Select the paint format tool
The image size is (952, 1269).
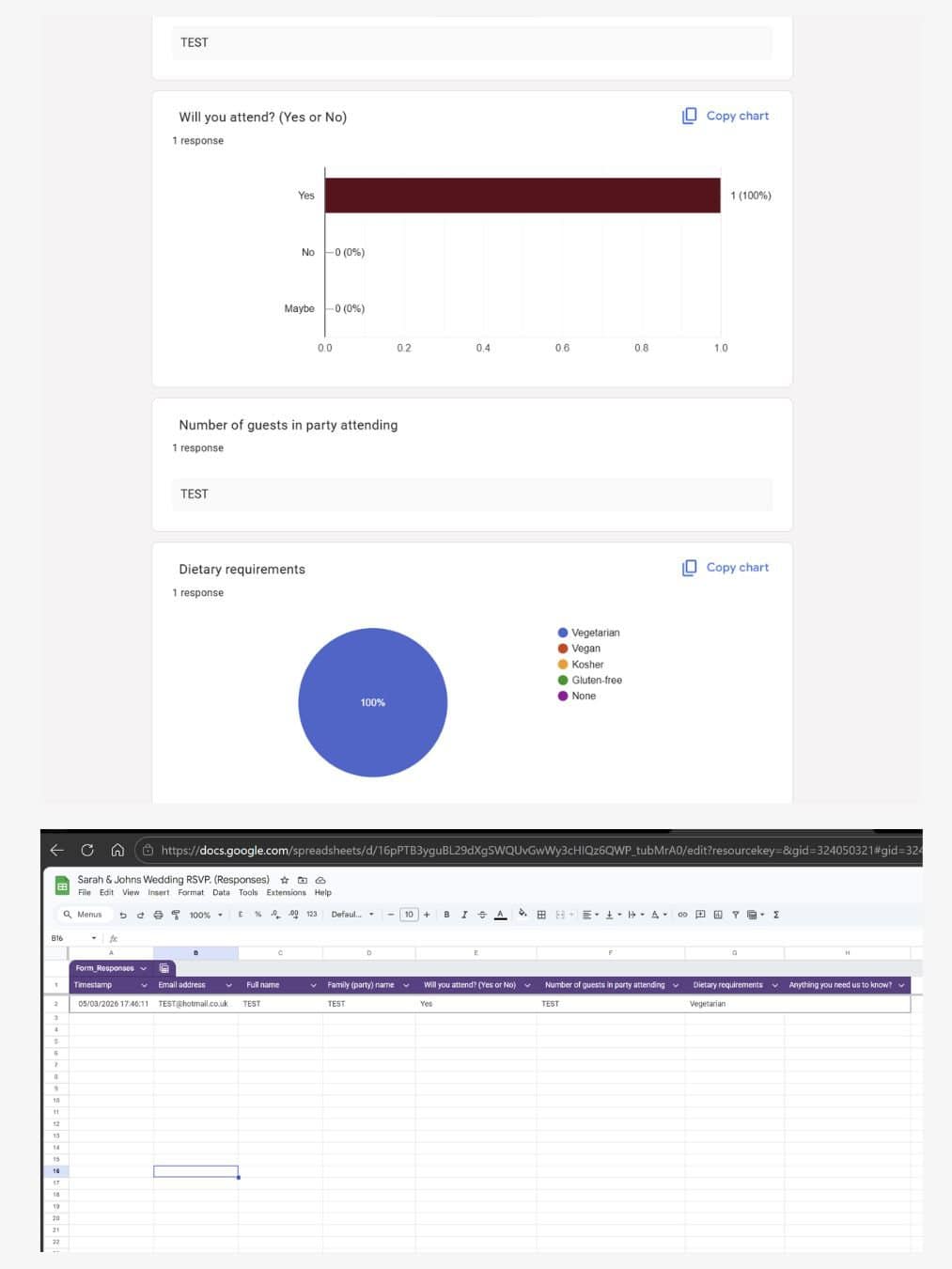click(176, 915)
